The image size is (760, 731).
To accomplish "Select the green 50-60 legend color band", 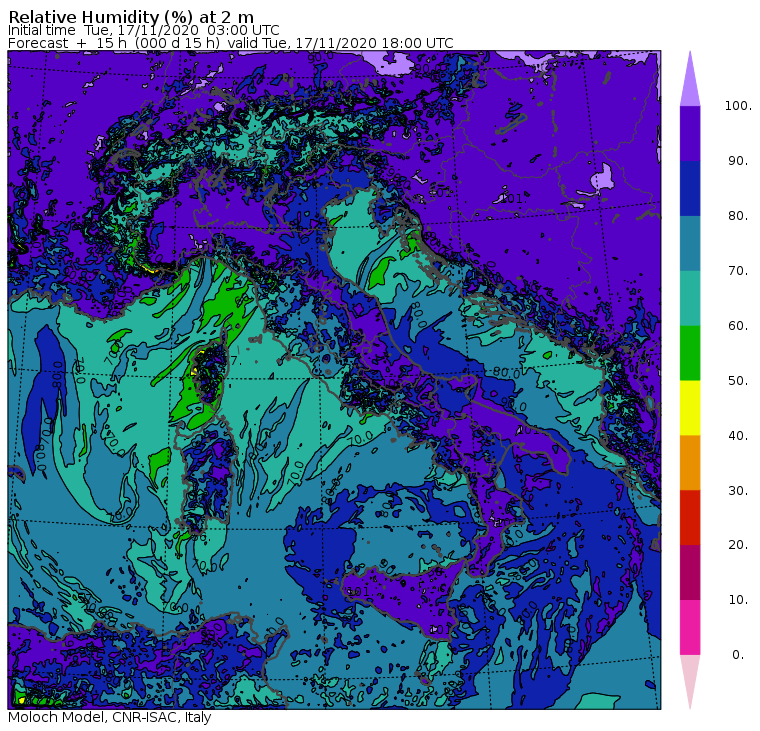I will pos(690,353).
